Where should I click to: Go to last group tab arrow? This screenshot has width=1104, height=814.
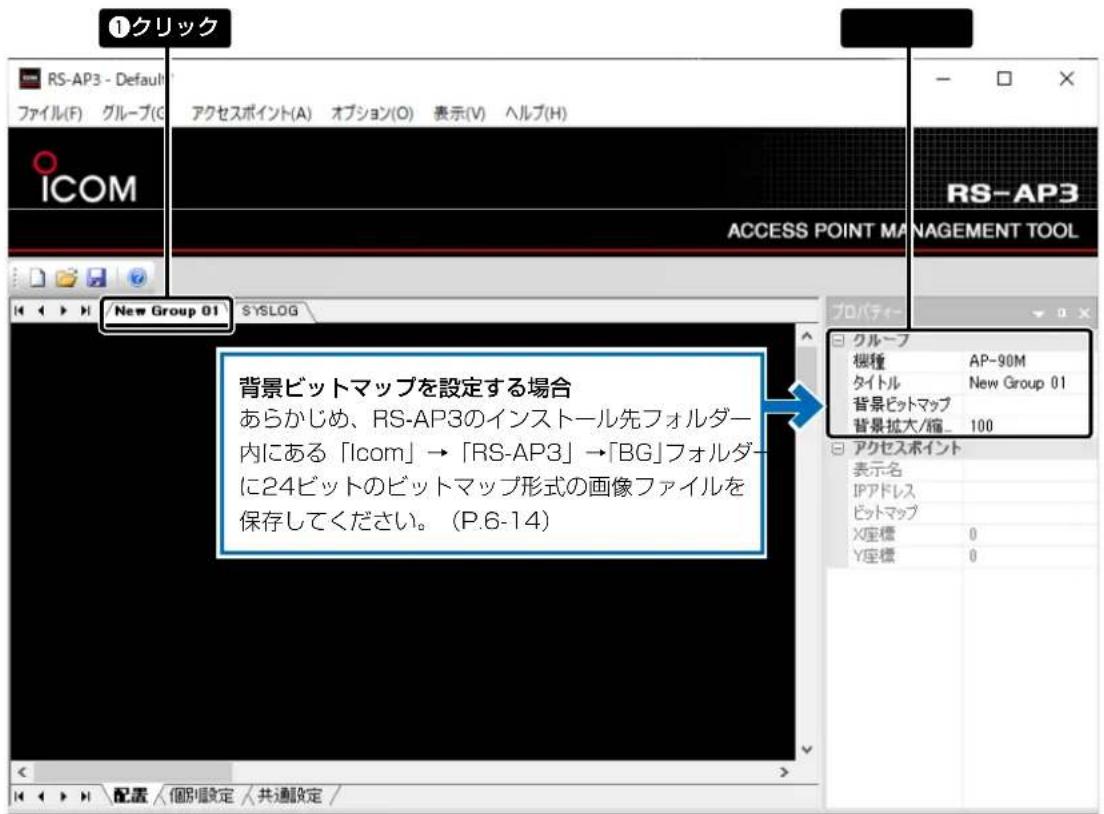85,311
